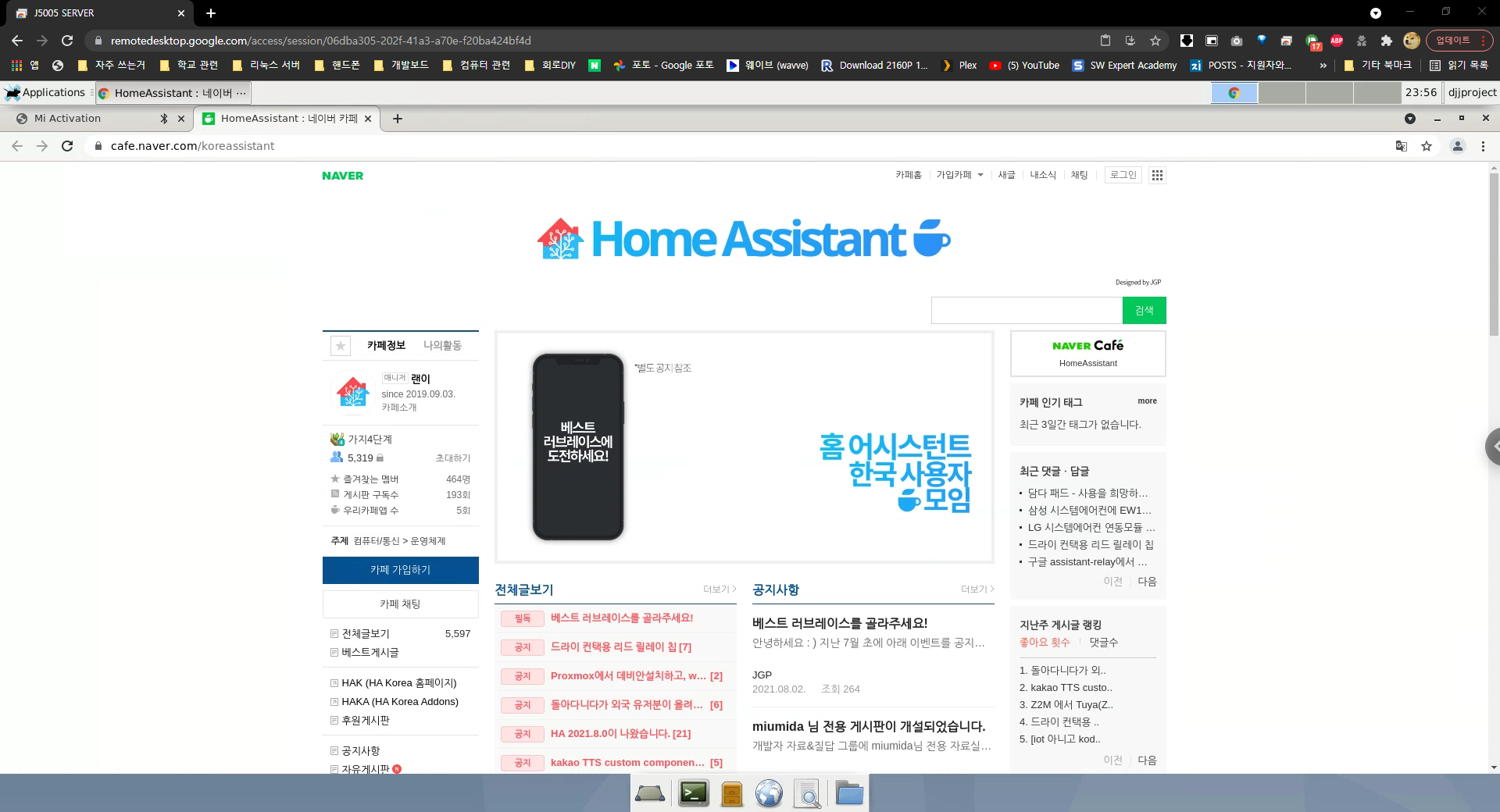The width and height of the screenshot is (1500, 812).
Task: Open the Applications menu
Action: click(x=45, y=92)
